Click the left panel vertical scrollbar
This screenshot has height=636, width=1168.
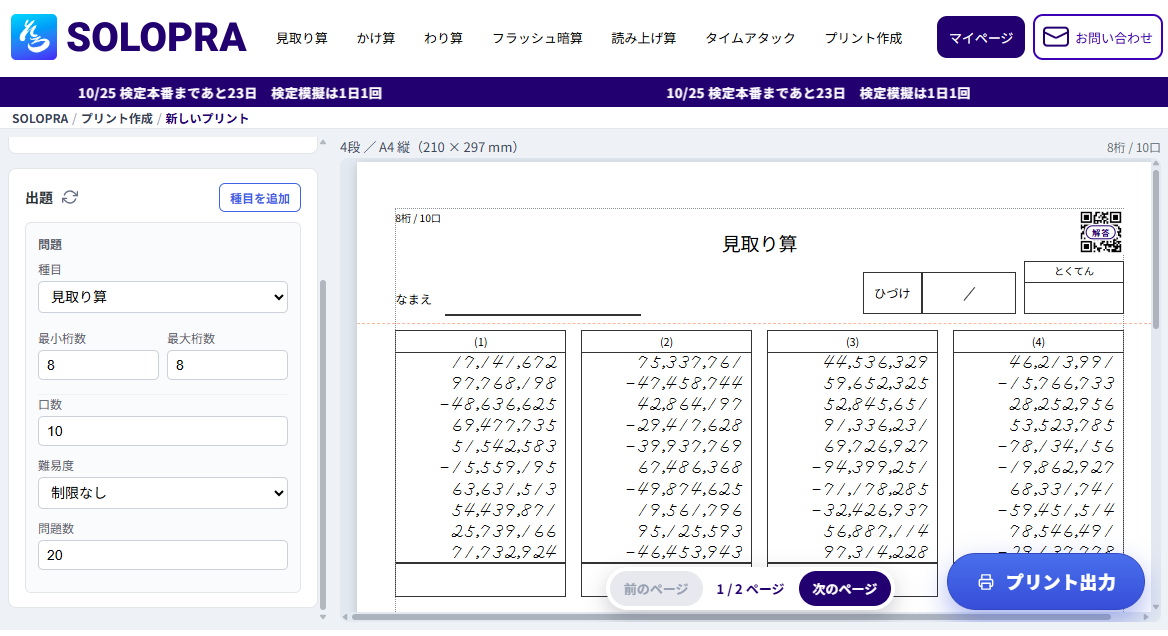coord(323,445)
